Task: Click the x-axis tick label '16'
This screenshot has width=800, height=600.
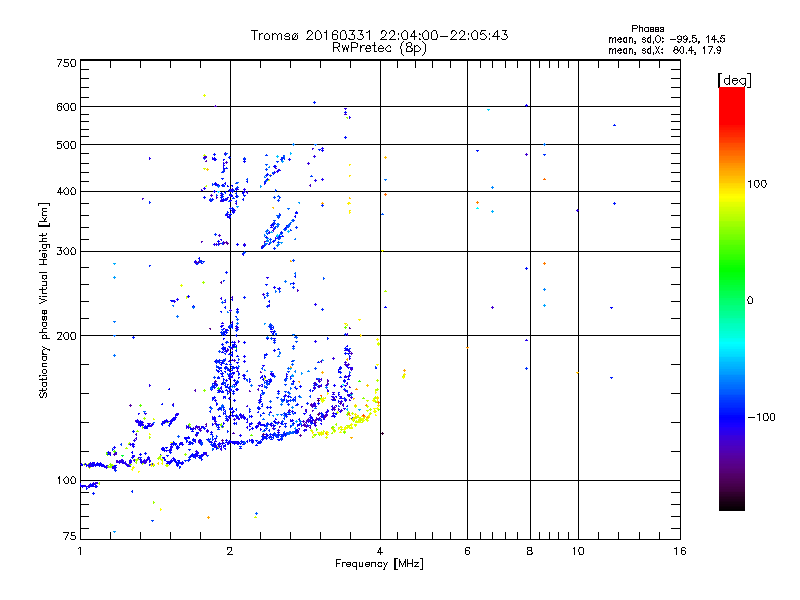Action: click(x=680, y=551)
